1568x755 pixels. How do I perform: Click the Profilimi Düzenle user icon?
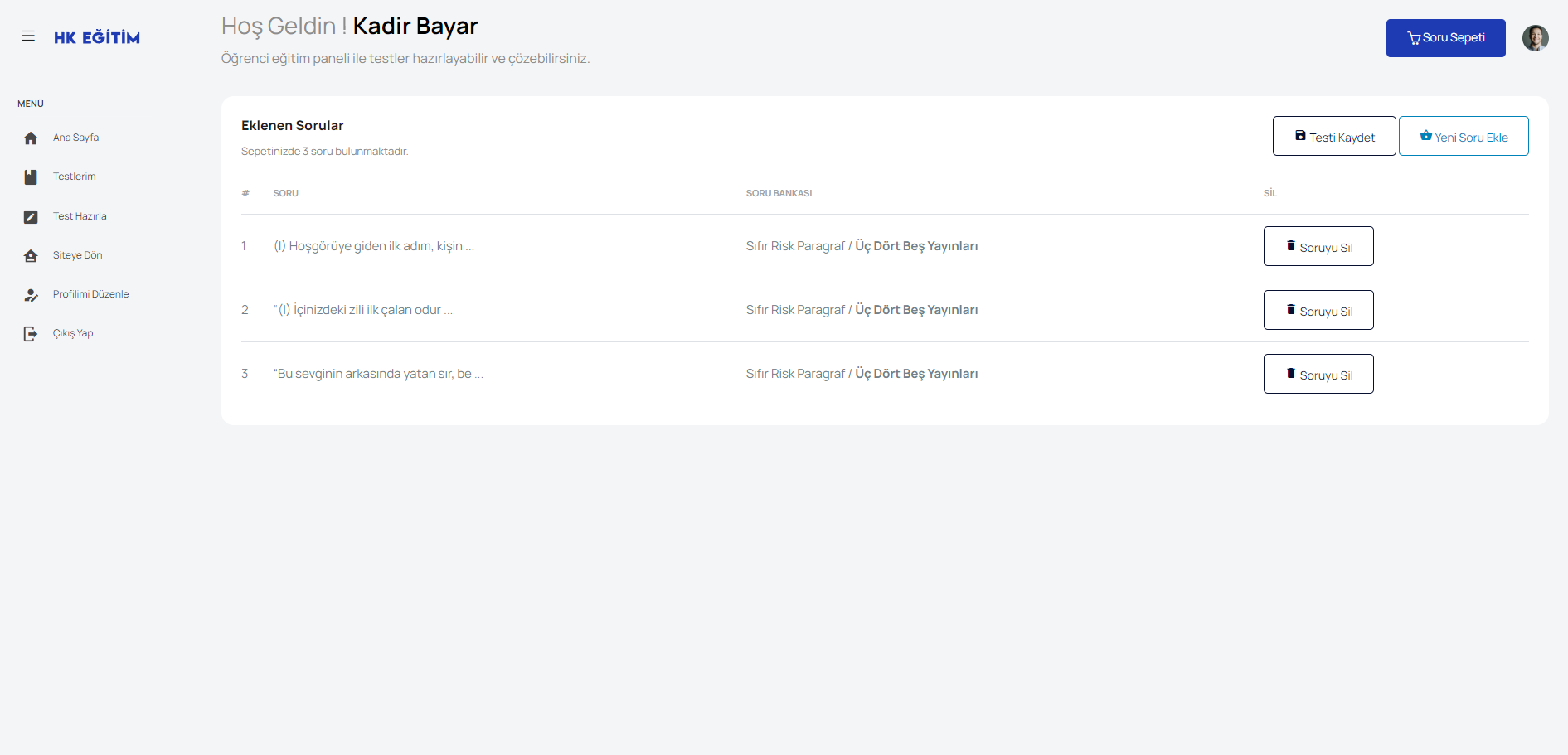(31, 295)
